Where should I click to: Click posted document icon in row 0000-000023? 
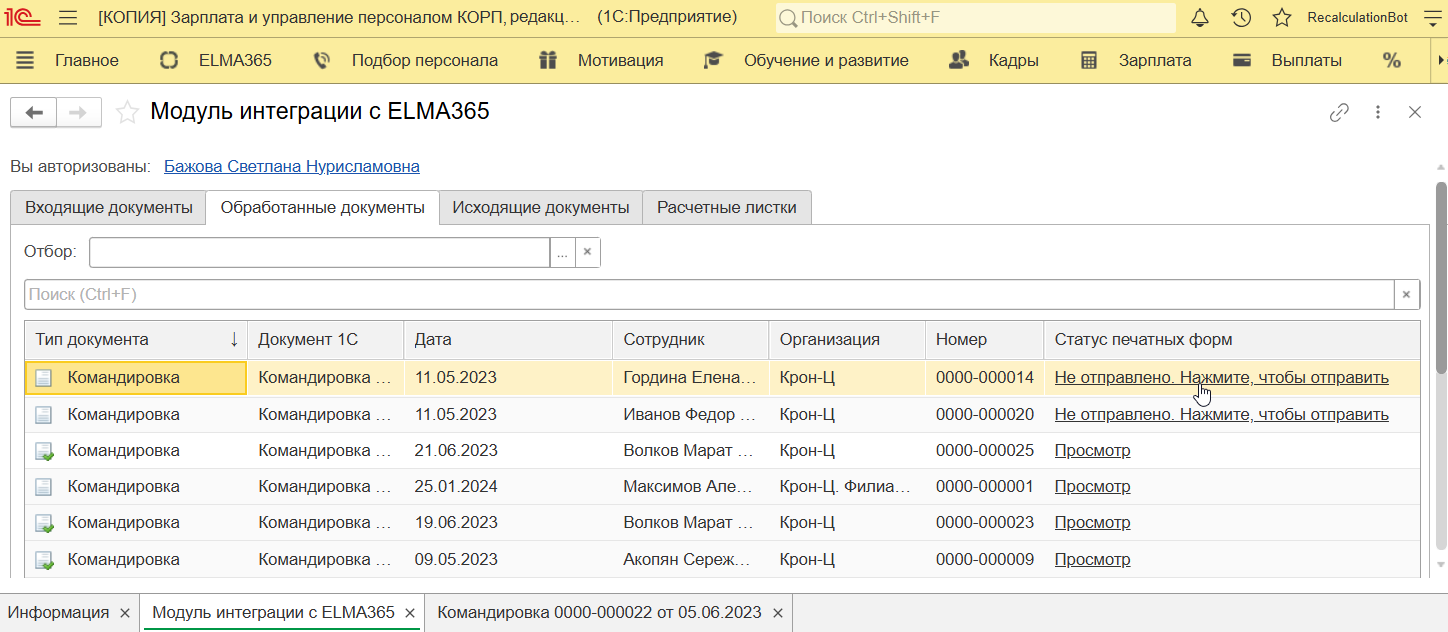click(x=44, y=523)
